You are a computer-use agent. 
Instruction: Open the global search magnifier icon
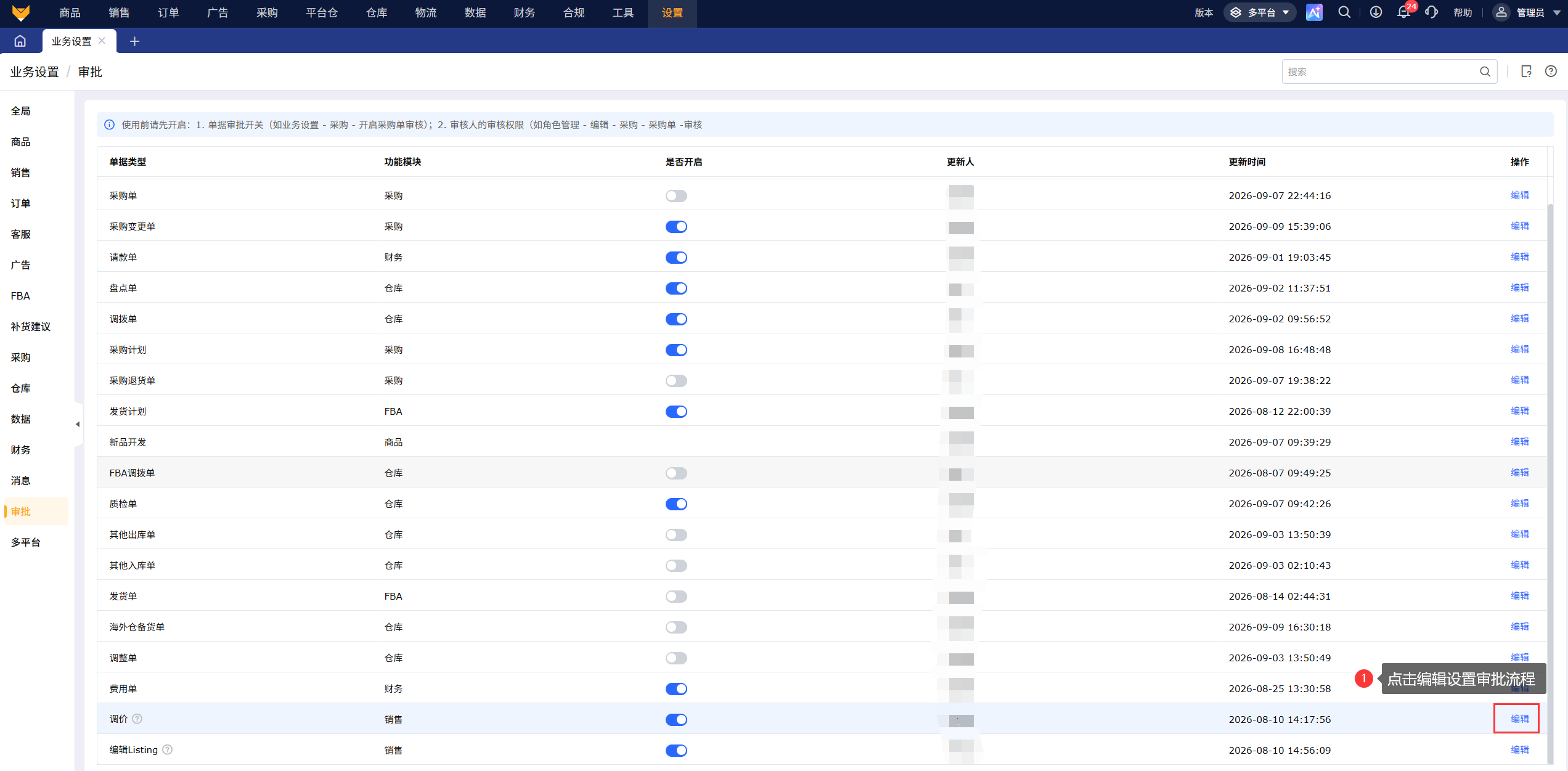(1344, 12)
